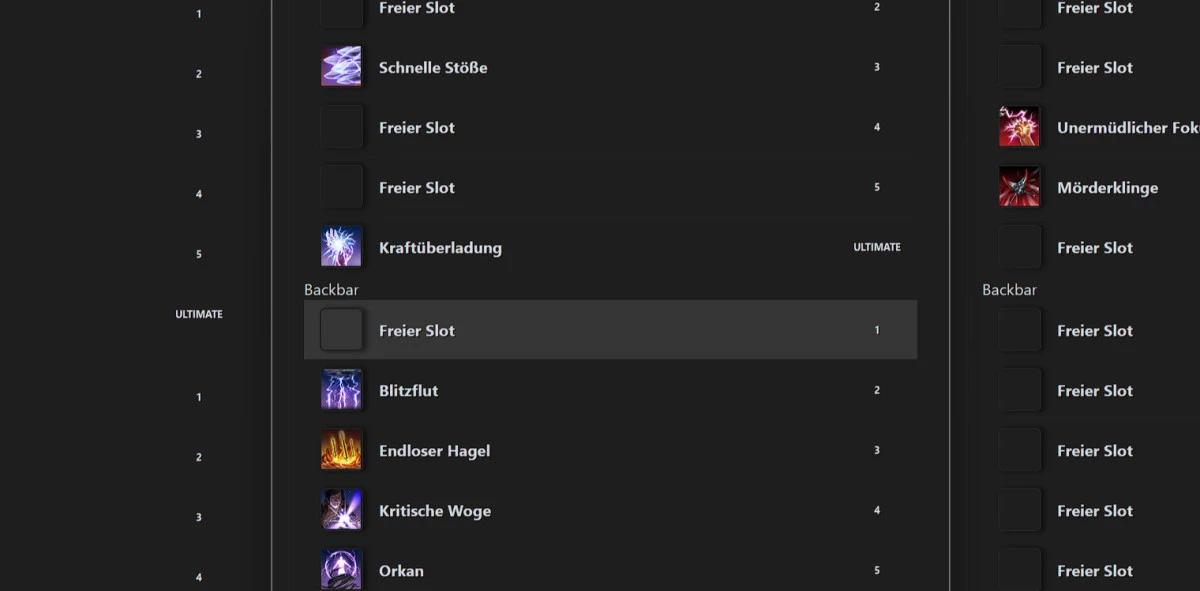This screenshot has height=591, width=1200.
Task: Click the Mörderklinge skill label
Action: click(1107, 188)
